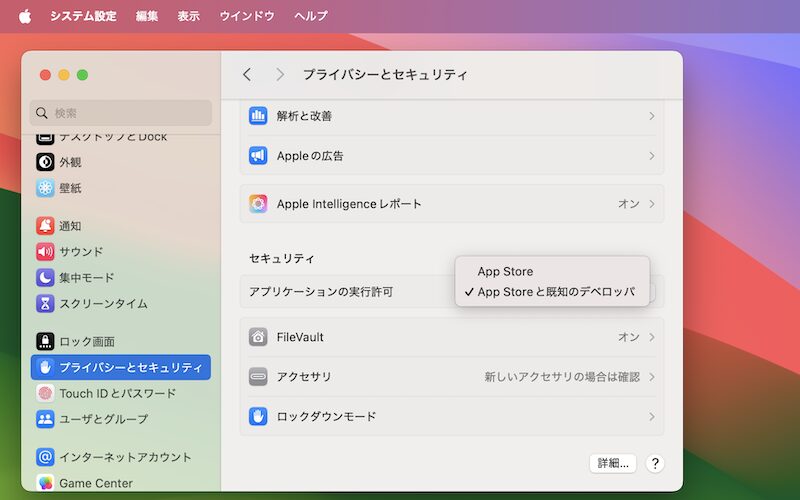Choose App Store option in popup
The image size is (800, 500).
coord(552,271)
